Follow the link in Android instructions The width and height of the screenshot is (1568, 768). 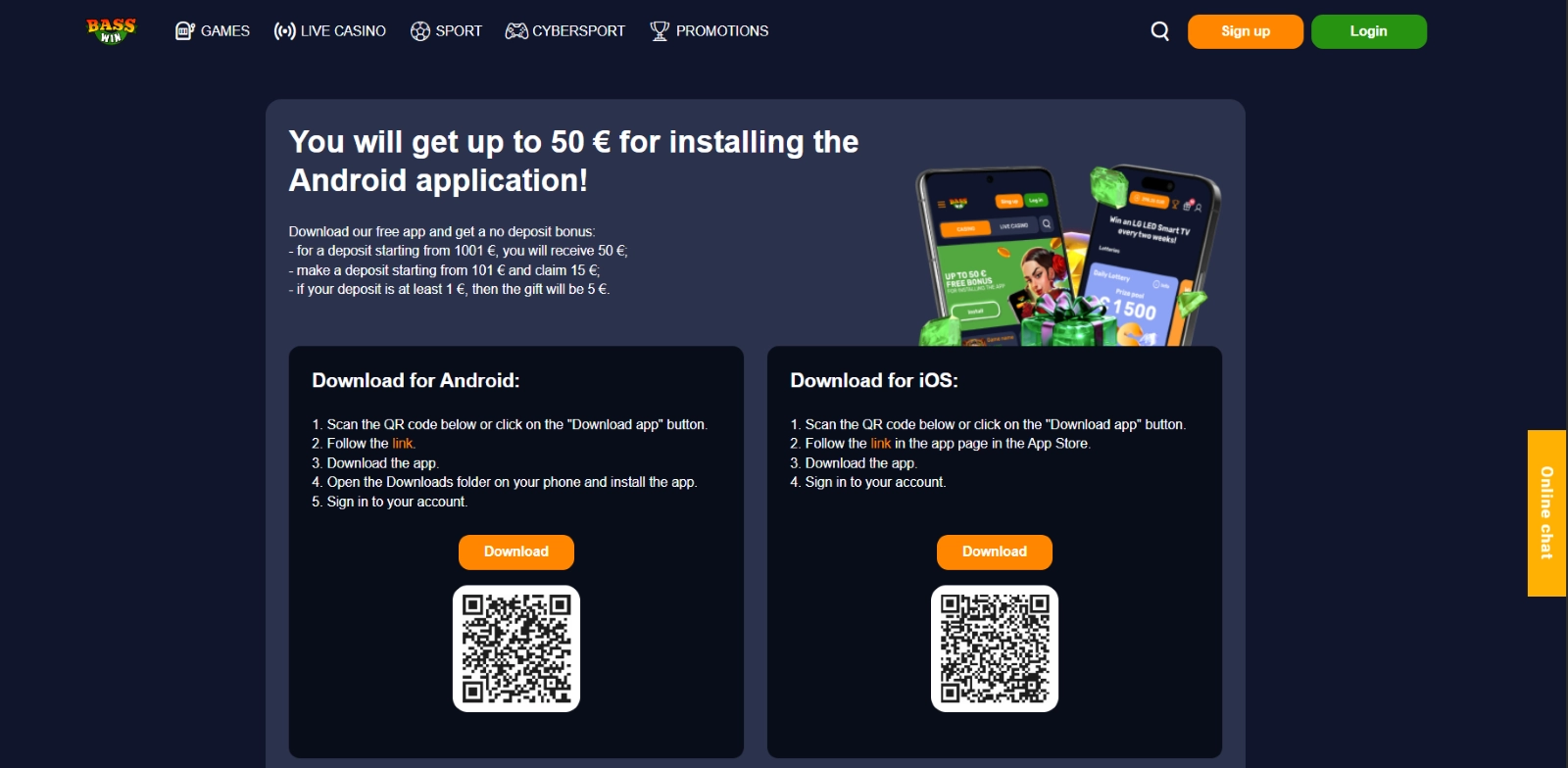point(402,444)
